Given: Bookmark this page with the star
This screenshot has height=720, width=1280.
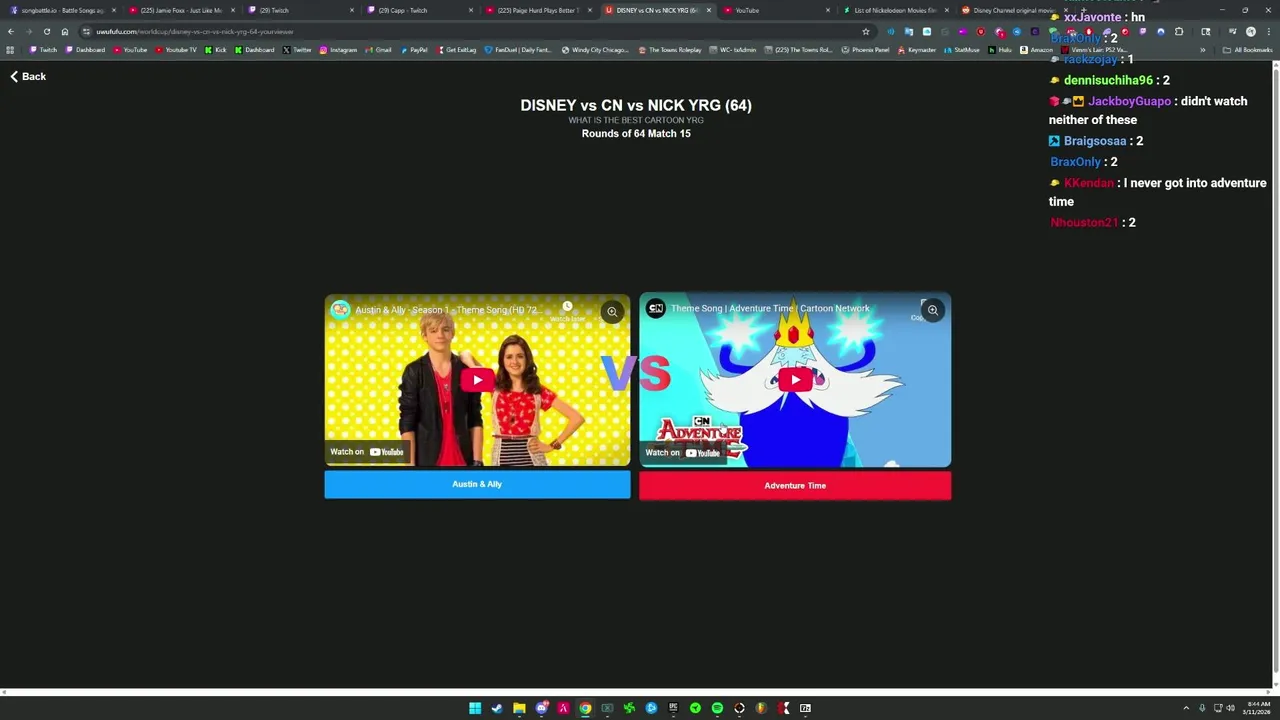Looking at the screenshot, I should point(866,31).
